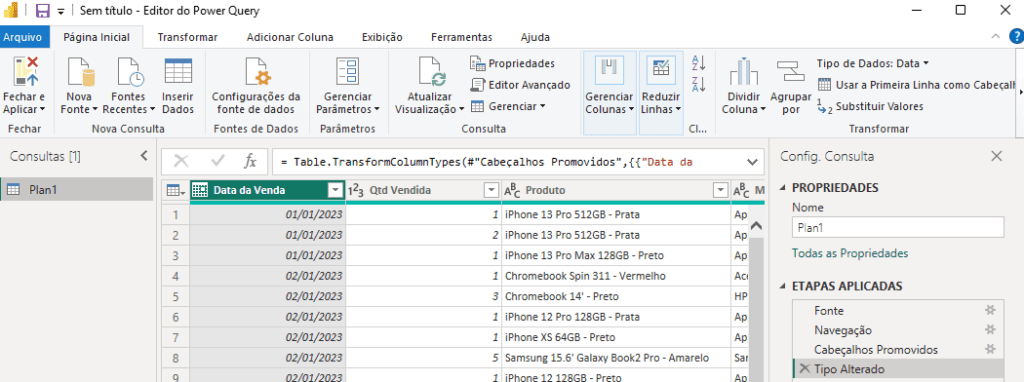1024x382 pixels.
Task: Click Atualizar Visualização icon
Action: pyautogui.click(x=432, y=71)
